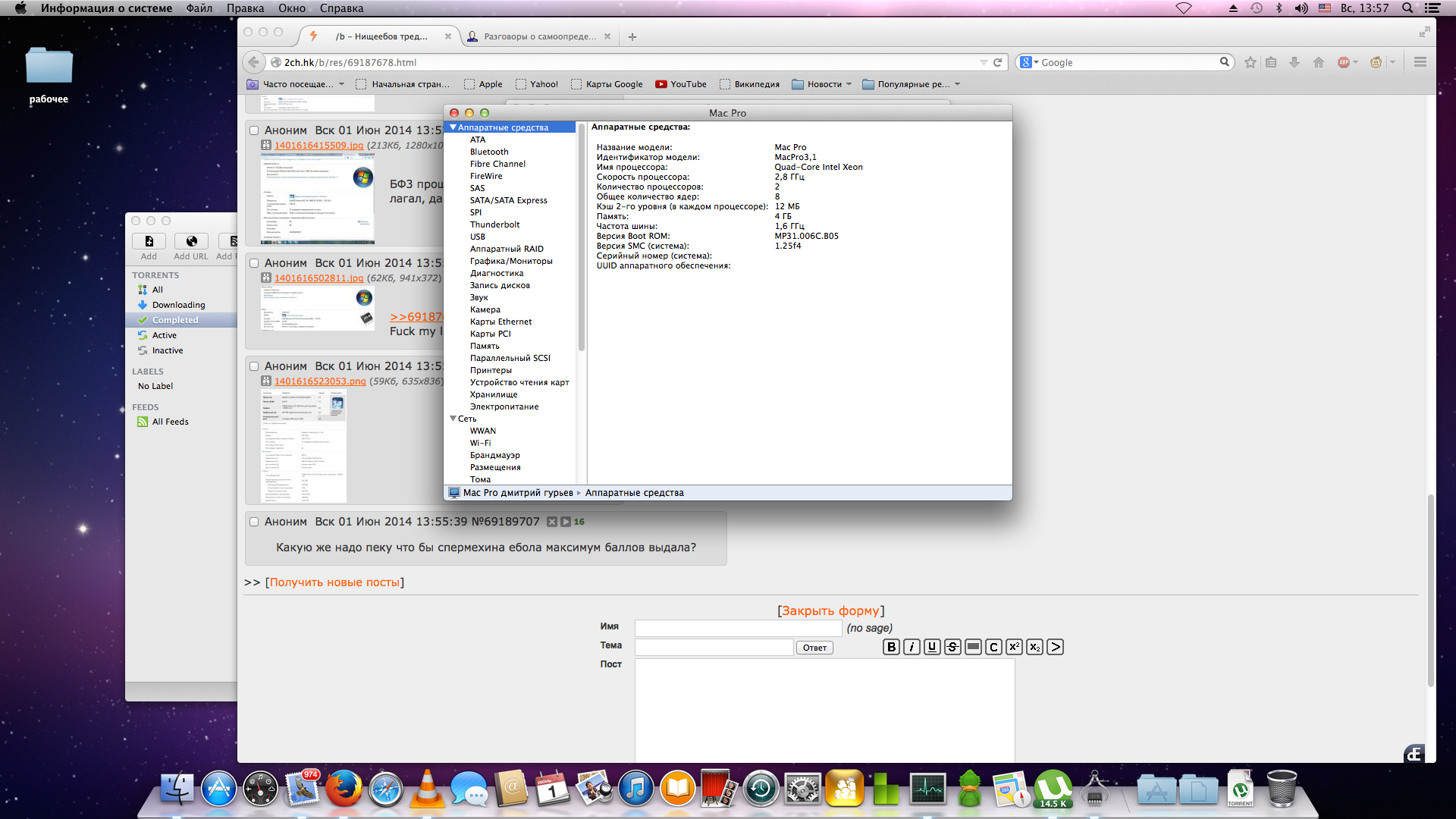Tick the checkbox beside post with 1401616415509.jpg
Image resolution: width=1456 pixels, height=819 pixels.
tap(254, 130)
